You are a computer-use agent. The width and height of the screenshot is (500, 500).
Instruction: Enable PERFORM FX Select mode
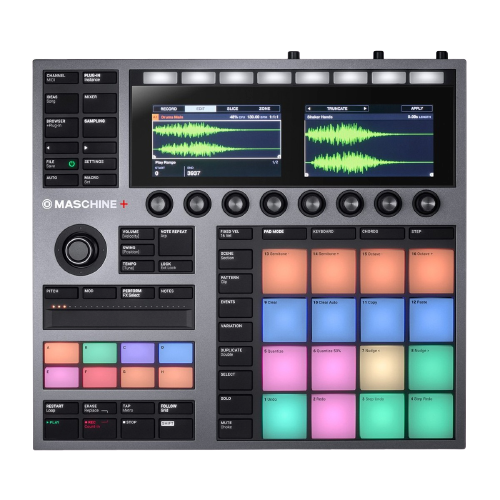click(x=138, y=293)
